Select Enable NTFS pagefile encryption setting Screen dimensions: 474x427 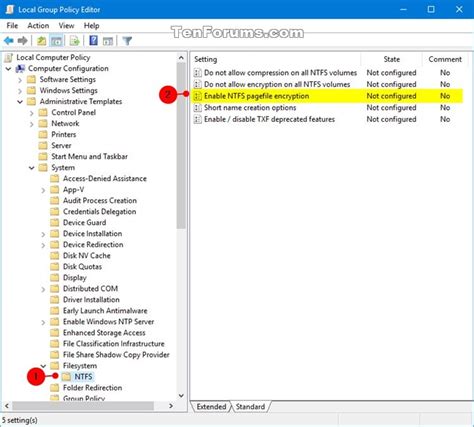point(256,96)
